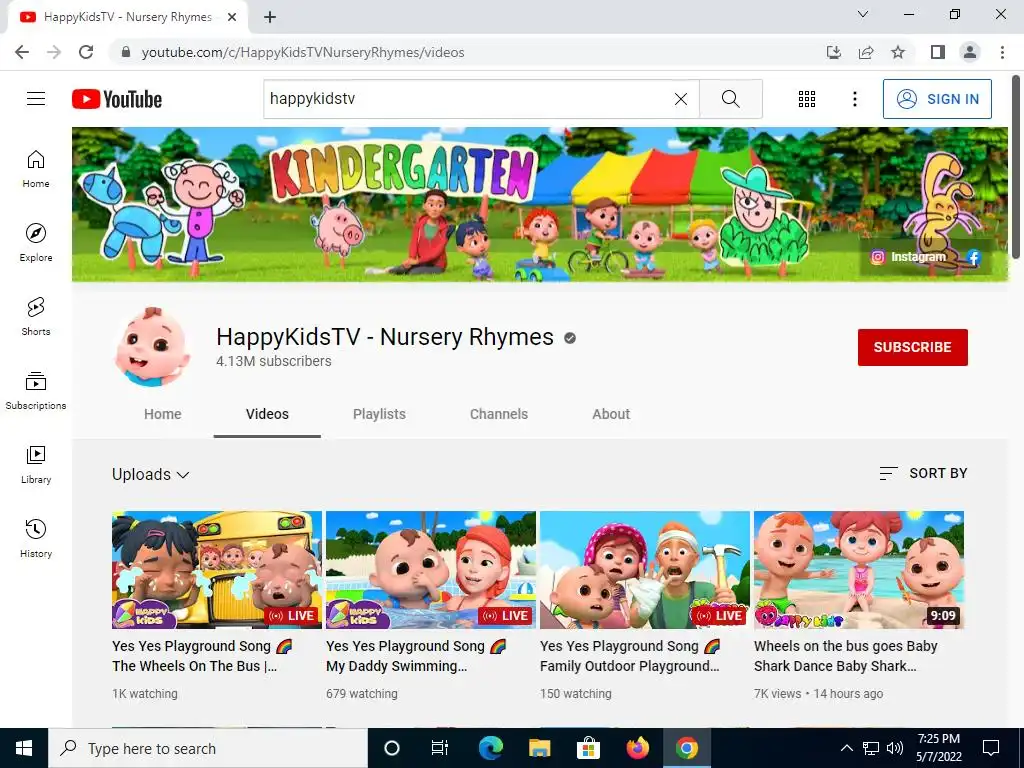Click the page vertical scrollbar
This screenshot has height=768, width=1024.
[1016, 167]
